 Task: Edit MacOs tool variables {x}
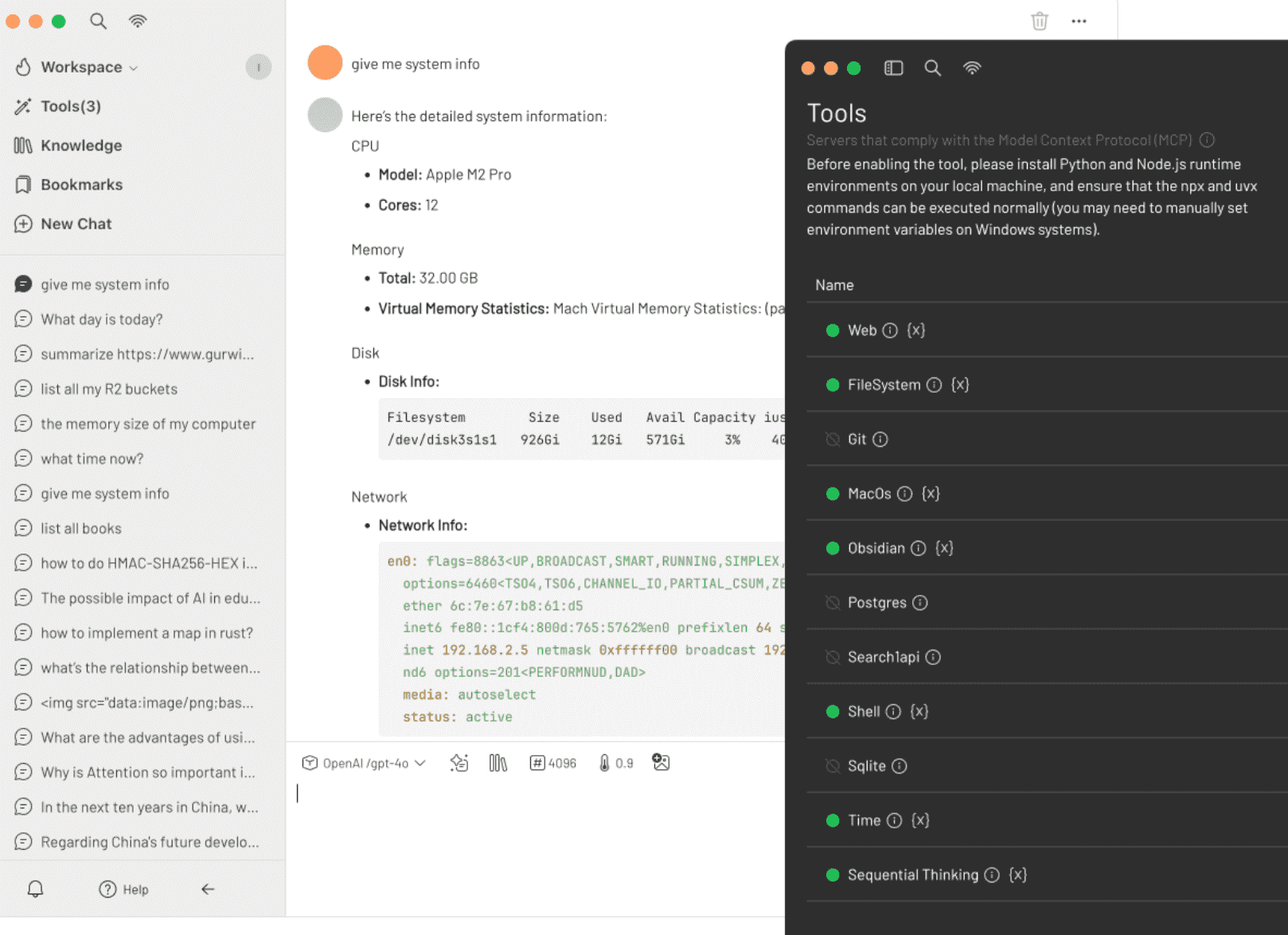pos(931,494)
